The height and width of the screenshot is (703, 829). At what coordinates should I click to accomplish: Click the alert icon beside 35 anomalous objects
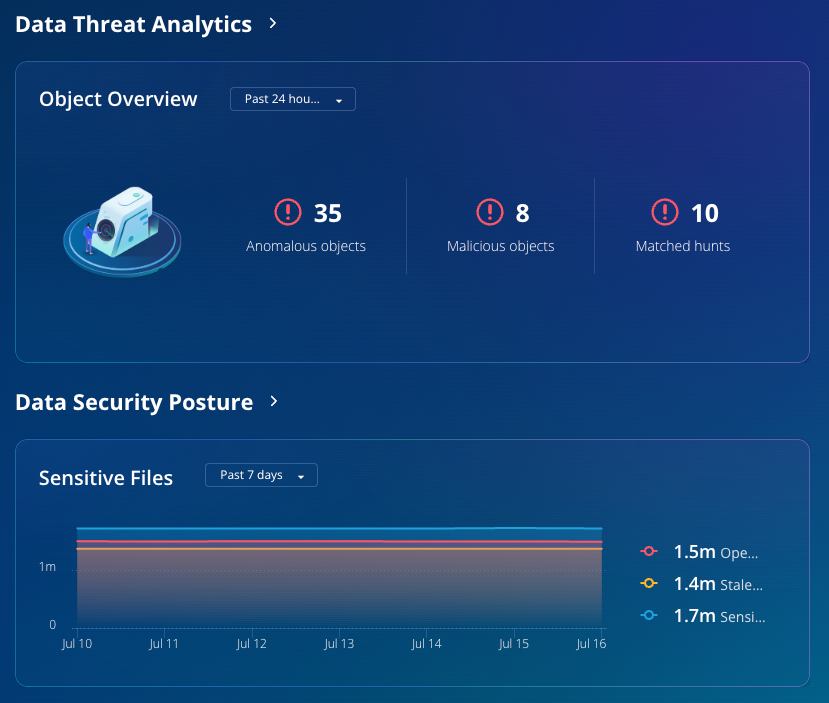(288, 212)
